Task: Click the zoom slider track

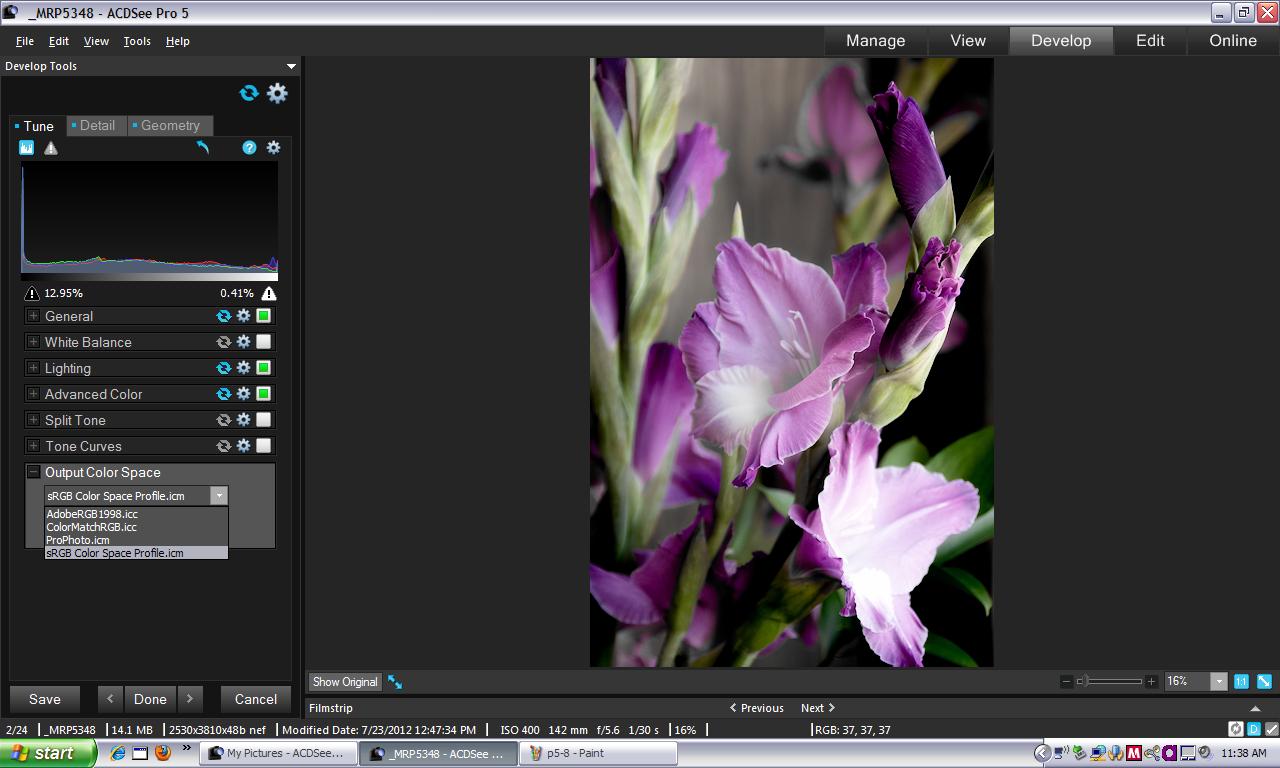Action: (1115, 681)
